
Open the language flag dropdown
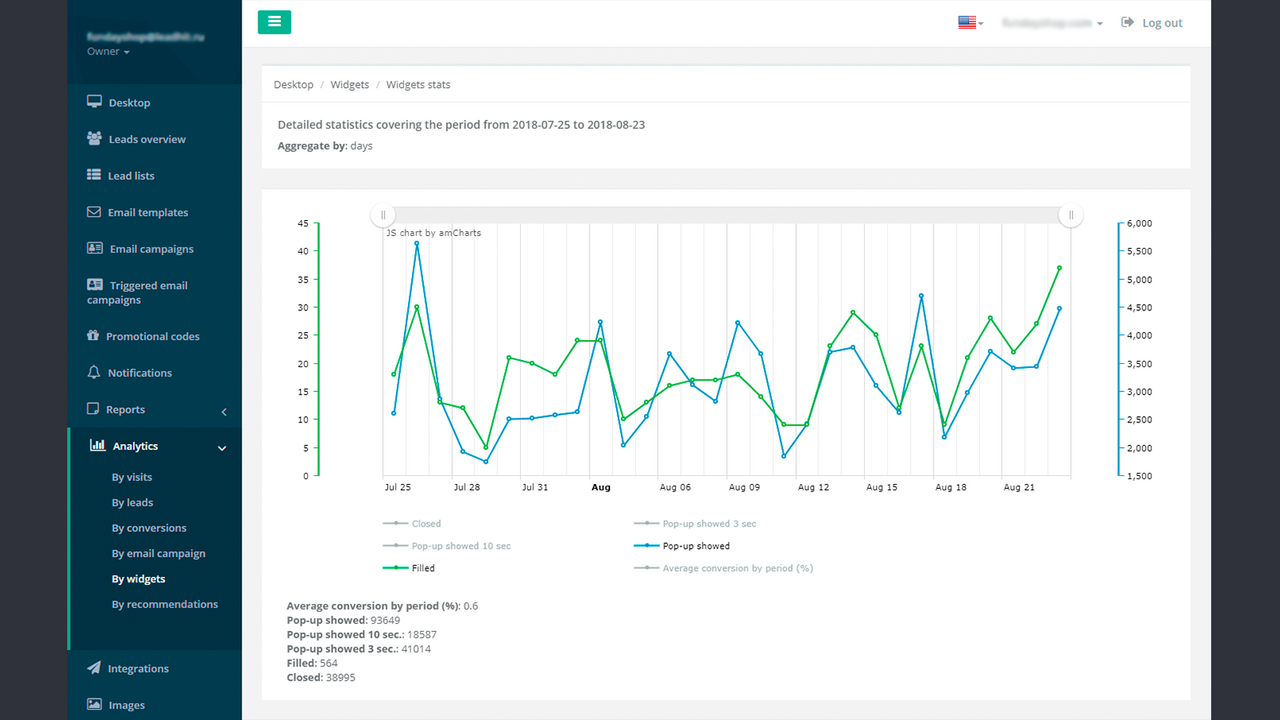click(968, 21)
